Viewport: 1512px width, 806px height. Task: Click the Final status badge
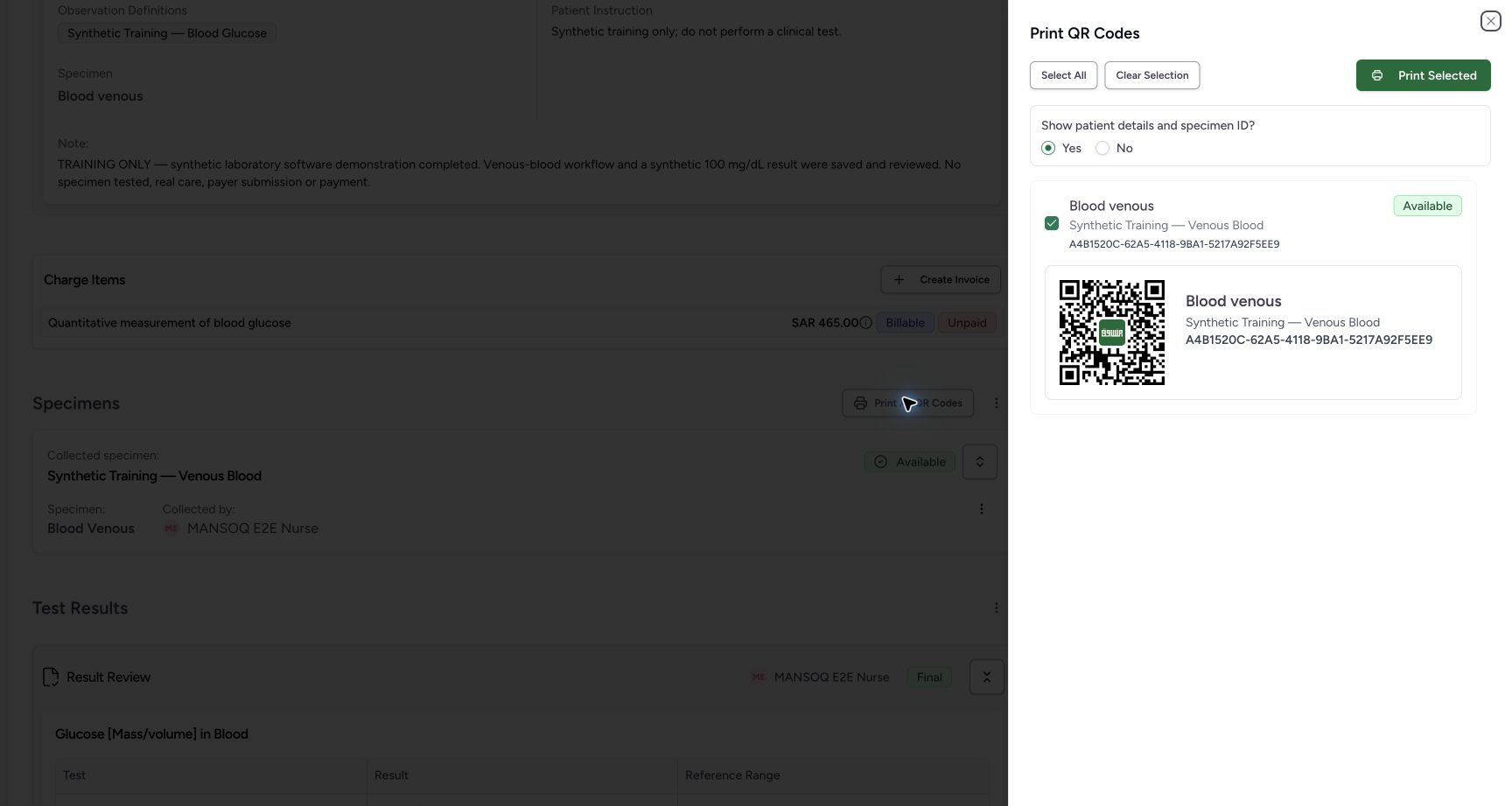click(929, 677)
